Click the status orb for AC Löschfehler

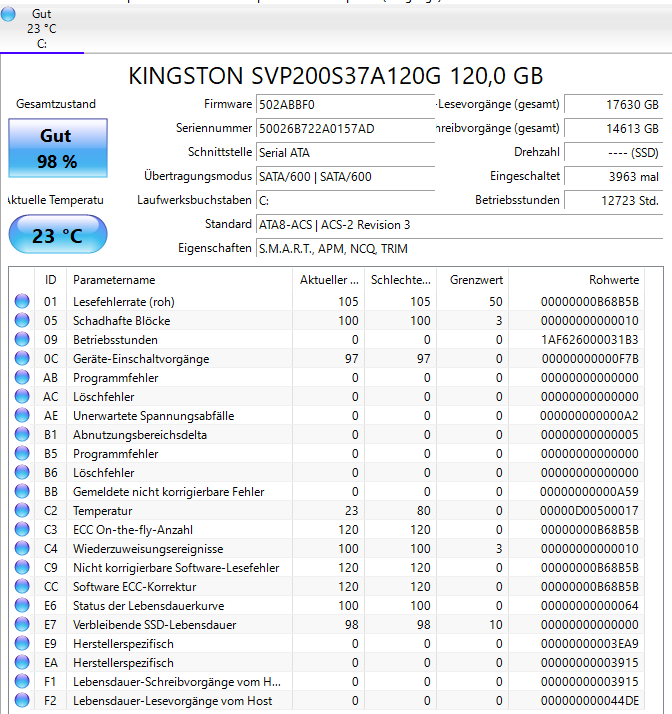click(x=22, y=397)
